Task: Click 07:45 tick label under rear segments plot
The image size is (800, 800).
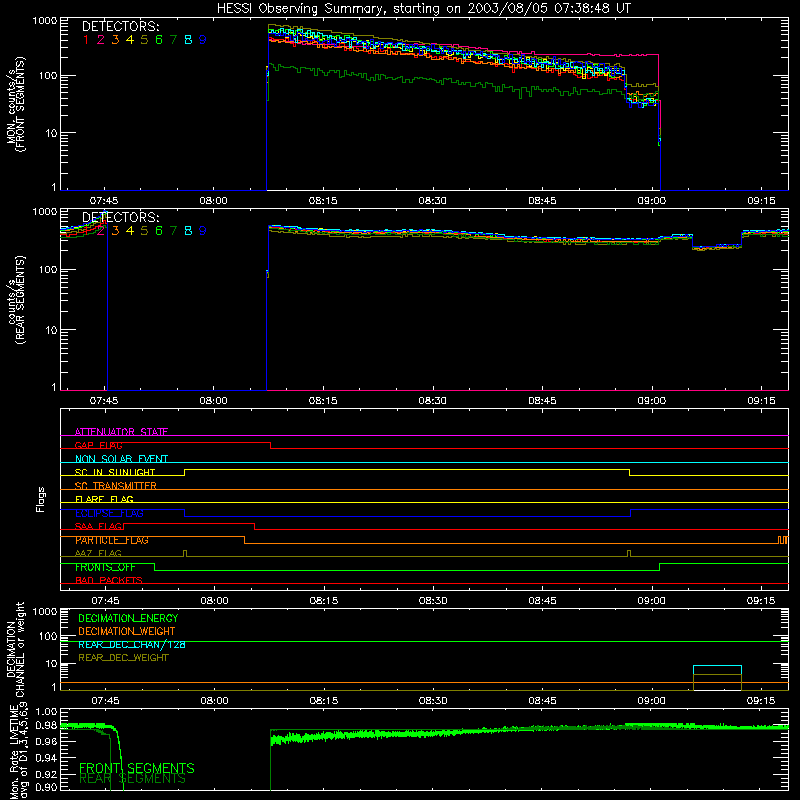Action: (x=104, y=401)
